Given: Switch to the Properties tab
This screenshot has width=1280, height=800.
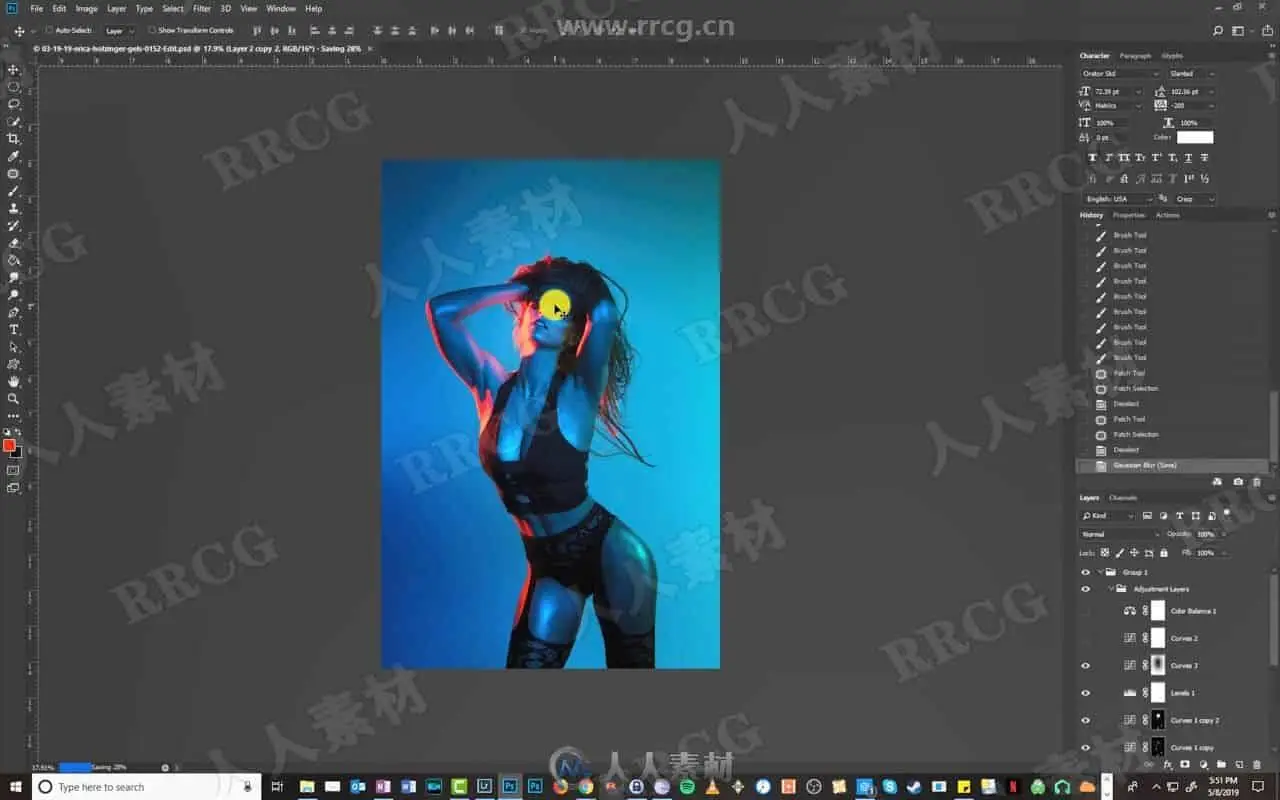Looking at the screenshot, I should [x=1129, y=215].
